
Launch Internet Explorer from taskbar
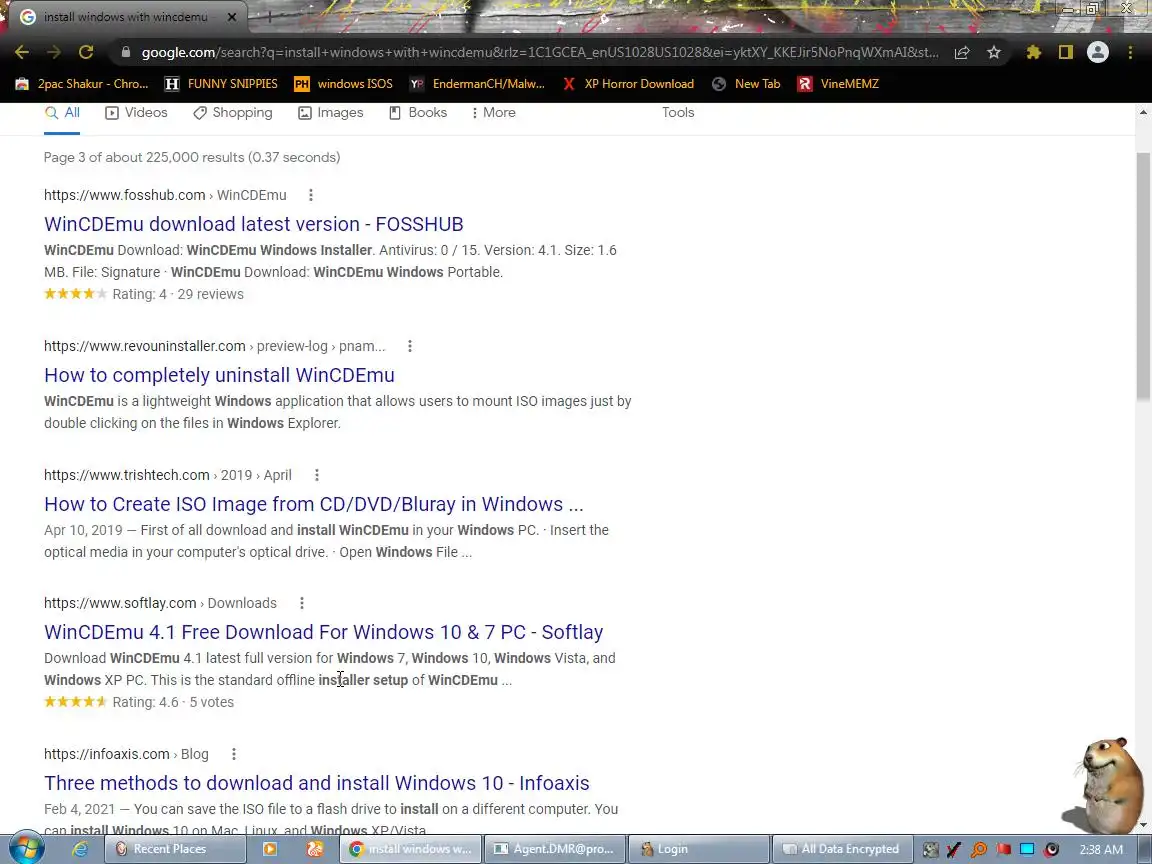[79, 849]
